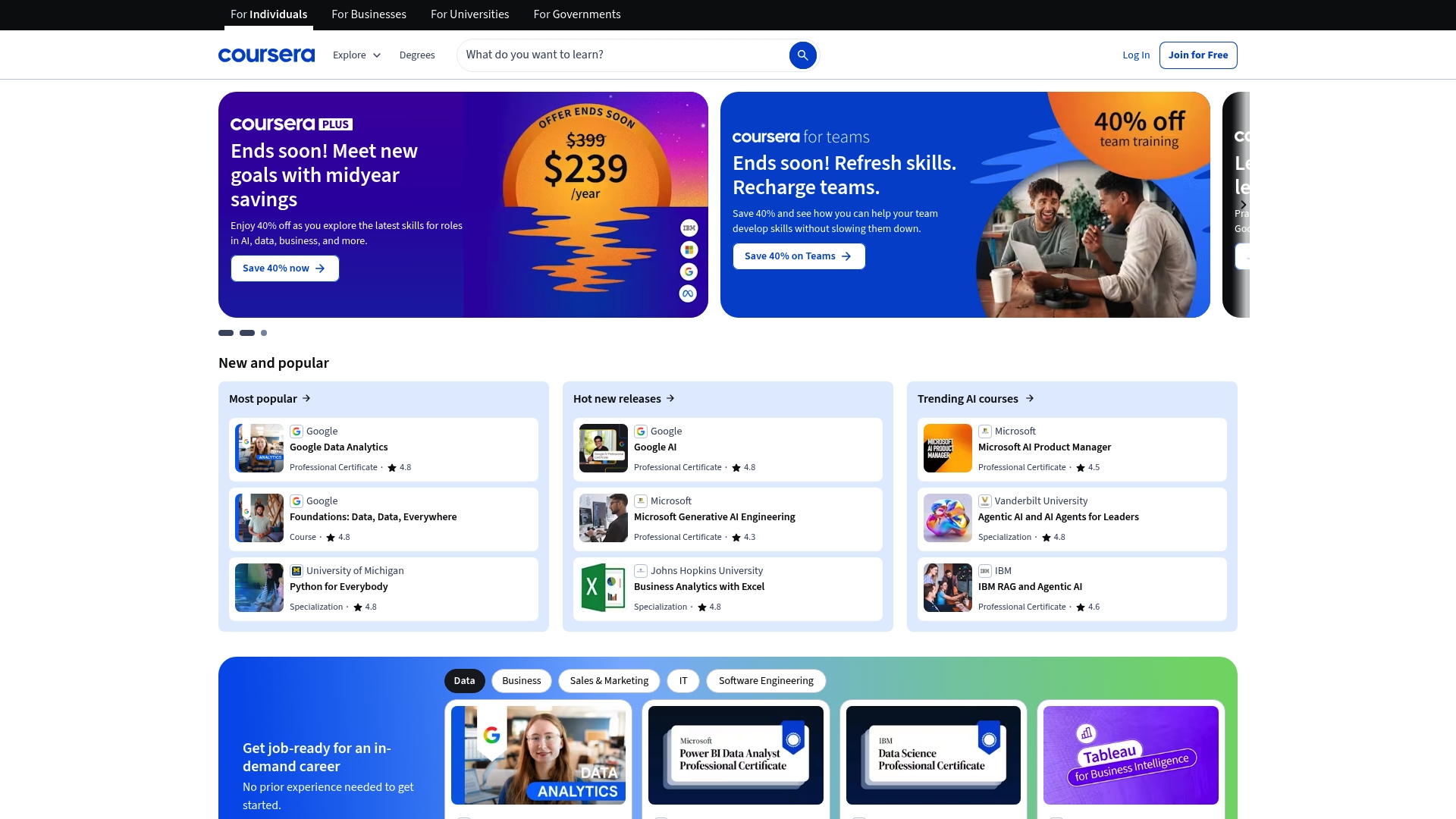Click Agentic AI and AI Agents for Leaders title
This screenshot has width=1456, height=819.
tap(1058, 517)
